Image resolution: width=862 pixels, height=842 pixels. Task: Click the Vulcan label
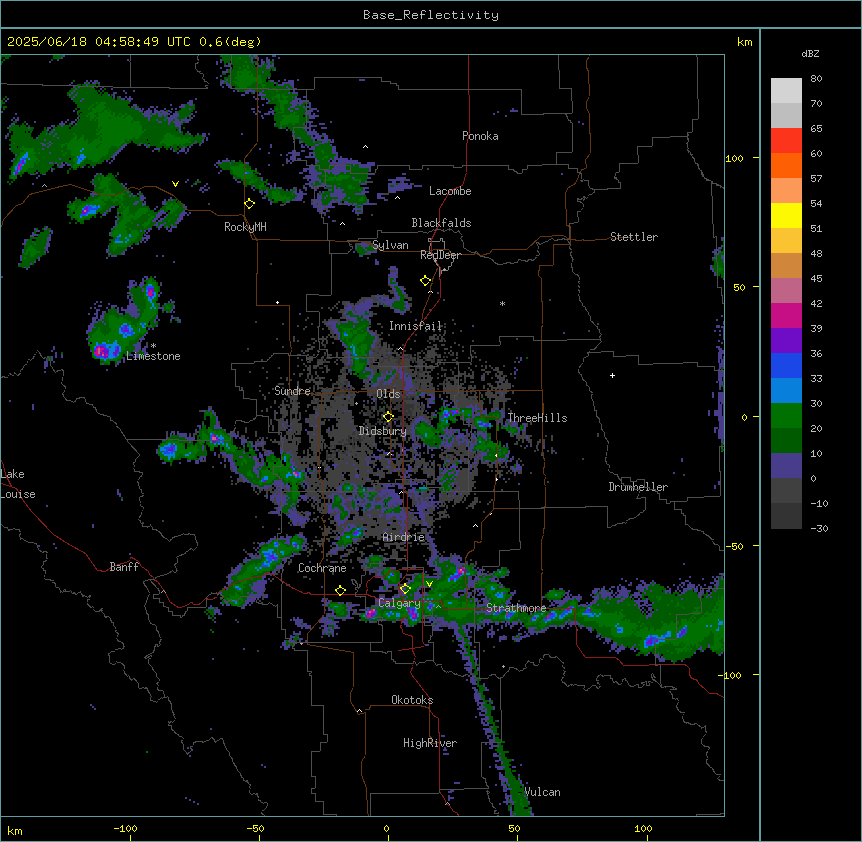[x=542, y=792]
